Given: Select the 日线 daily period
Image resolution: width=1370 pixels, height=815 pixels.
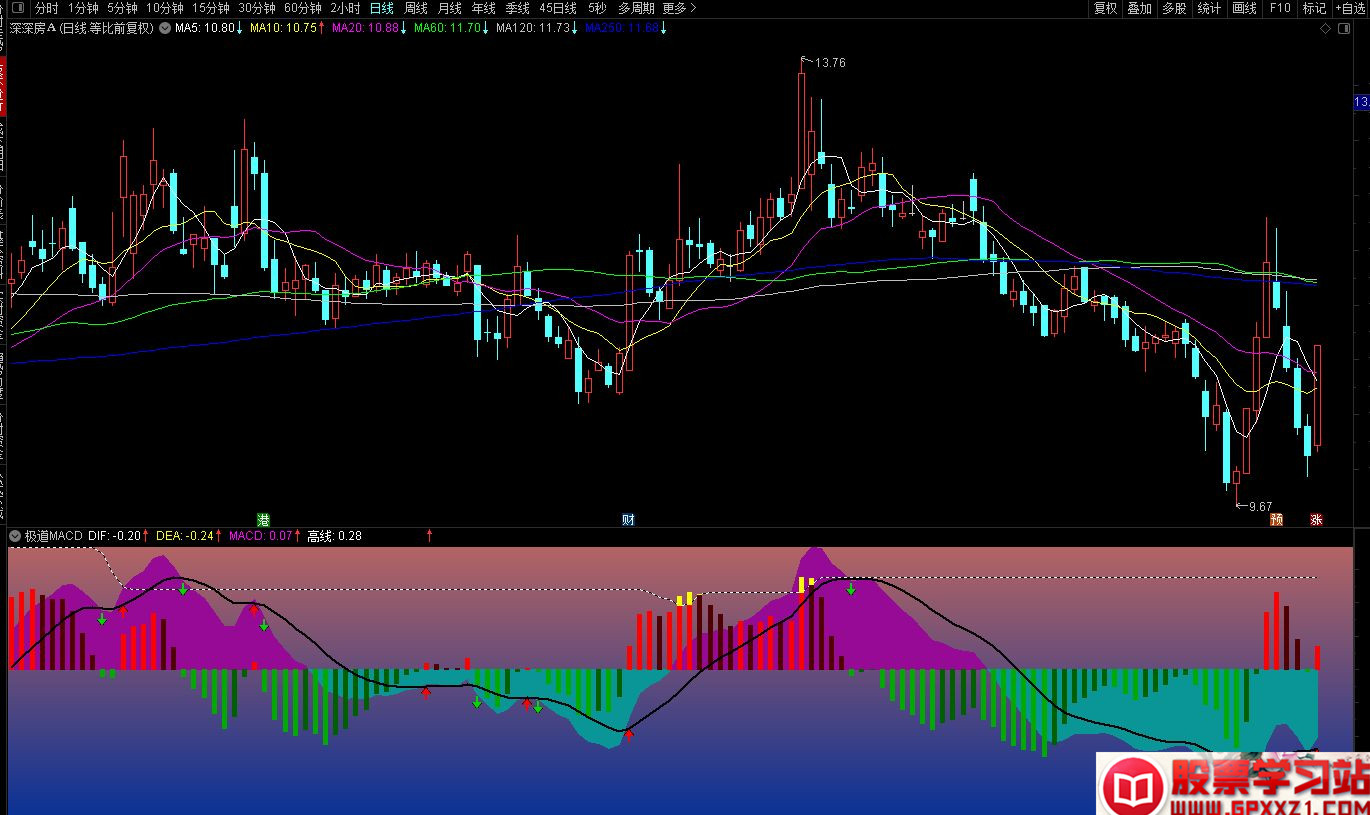Looking at the screenshot, I should click(382, 8).
